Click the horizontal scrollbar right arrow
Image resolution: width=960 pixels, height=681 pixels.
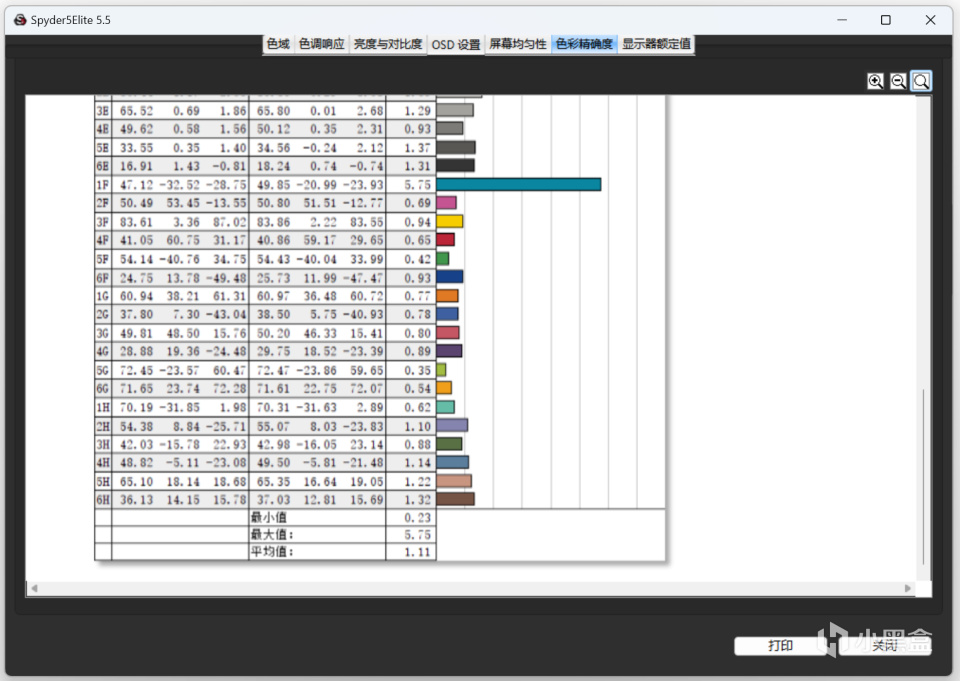(908, 588)
